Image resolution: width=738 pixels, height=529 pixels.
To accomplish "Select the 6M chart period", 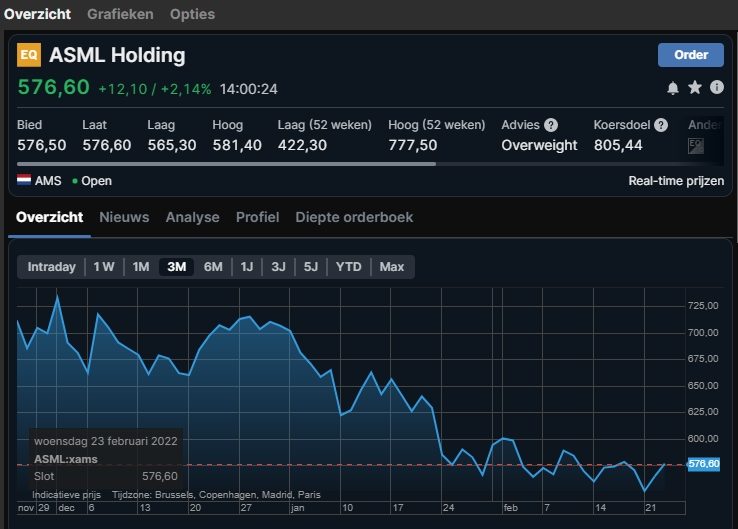I will [x=213, y=267].
